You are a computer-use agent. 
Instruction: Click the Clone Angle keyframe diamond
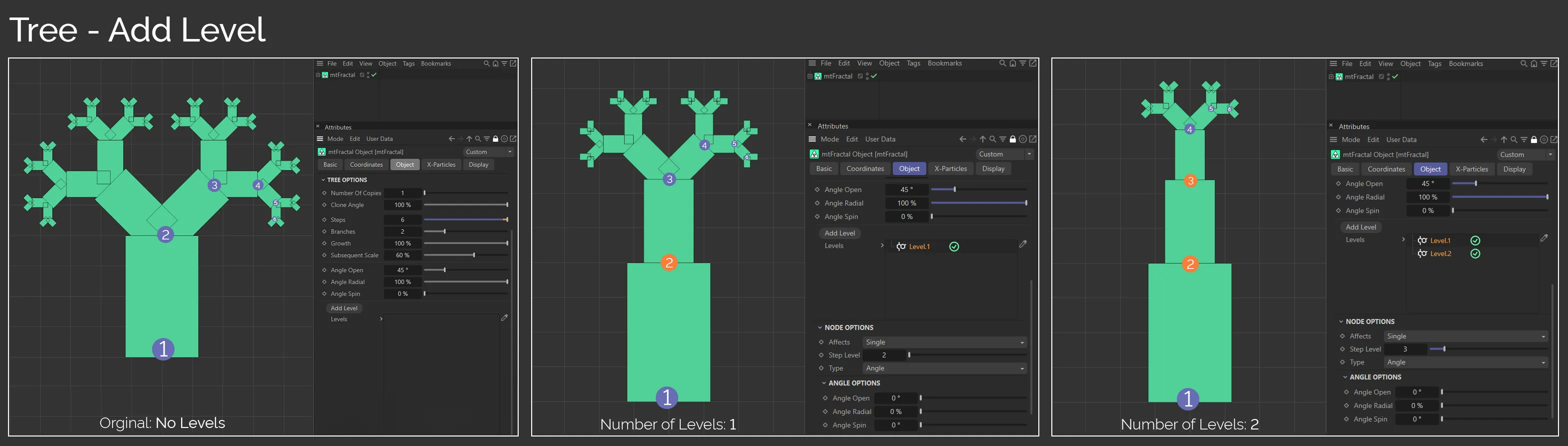tap(325, 205)
